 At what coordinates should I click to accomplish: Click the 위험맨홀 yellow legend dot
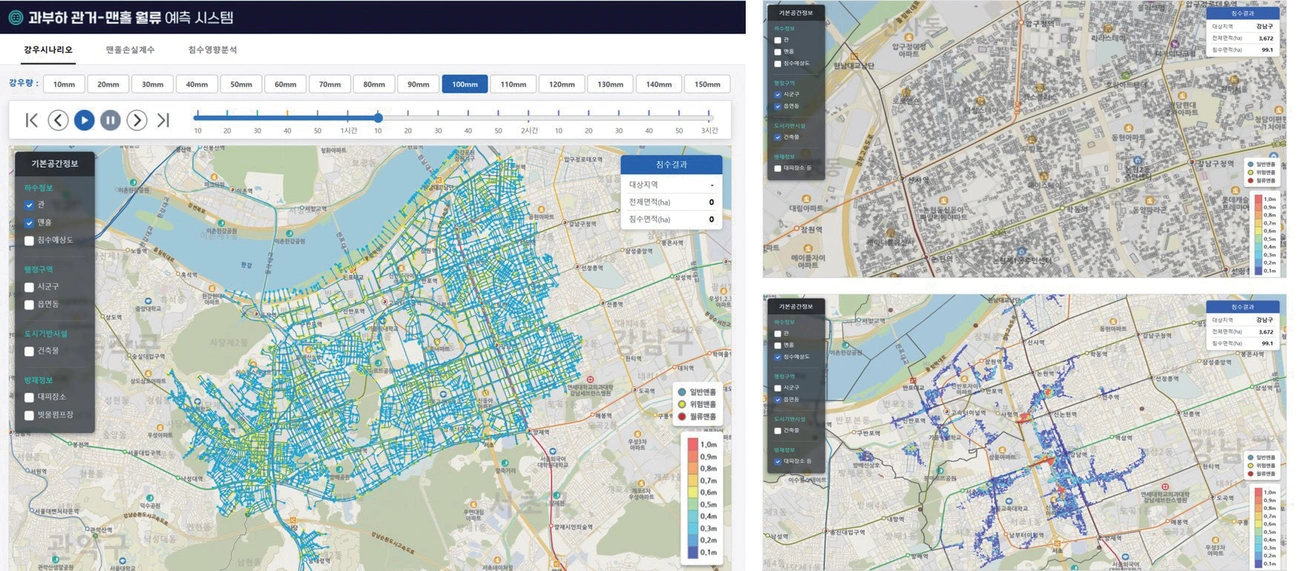(682, 403)
